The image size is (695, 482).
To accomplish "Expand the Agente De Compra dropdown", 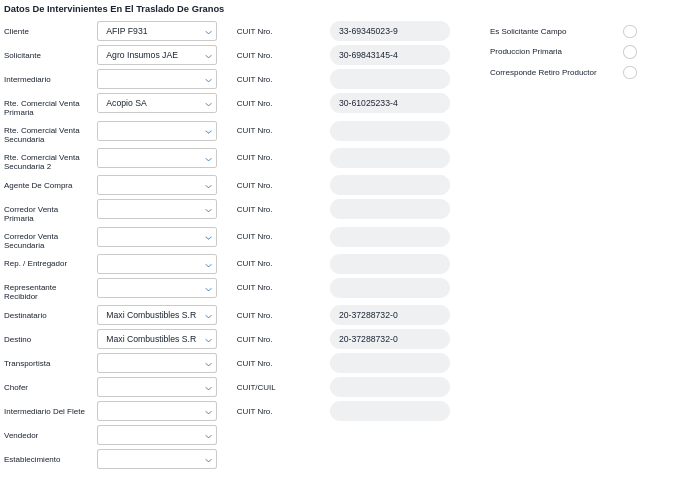I will pos(157,185).
